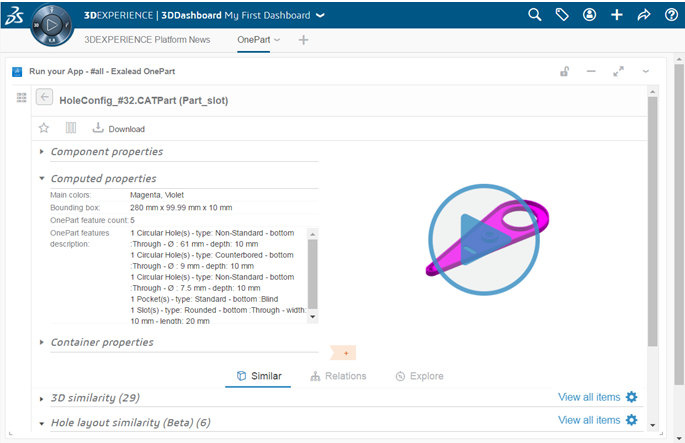Open the help question mark icon
This screenshot has height=443, width=685.
click(x=671, y=15)
